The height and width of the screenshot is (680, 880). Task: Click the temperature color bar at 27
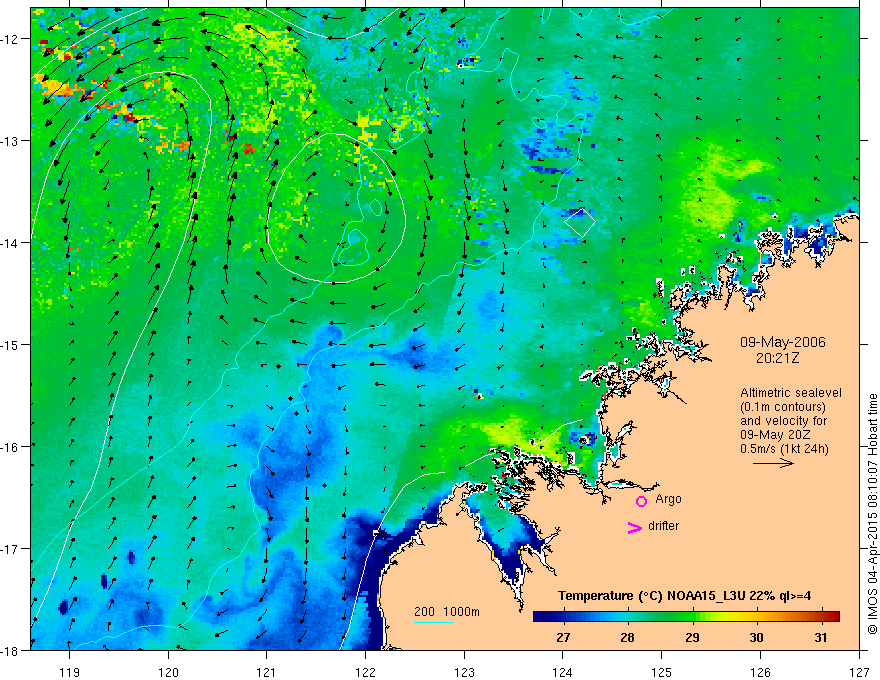tap(563, 616)
